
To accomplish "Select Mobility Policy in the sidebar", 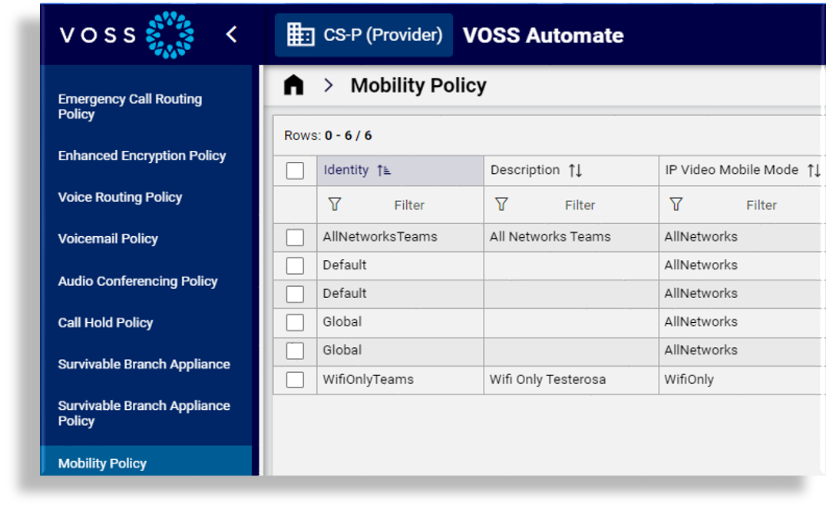I will click(x=146, y=463).
